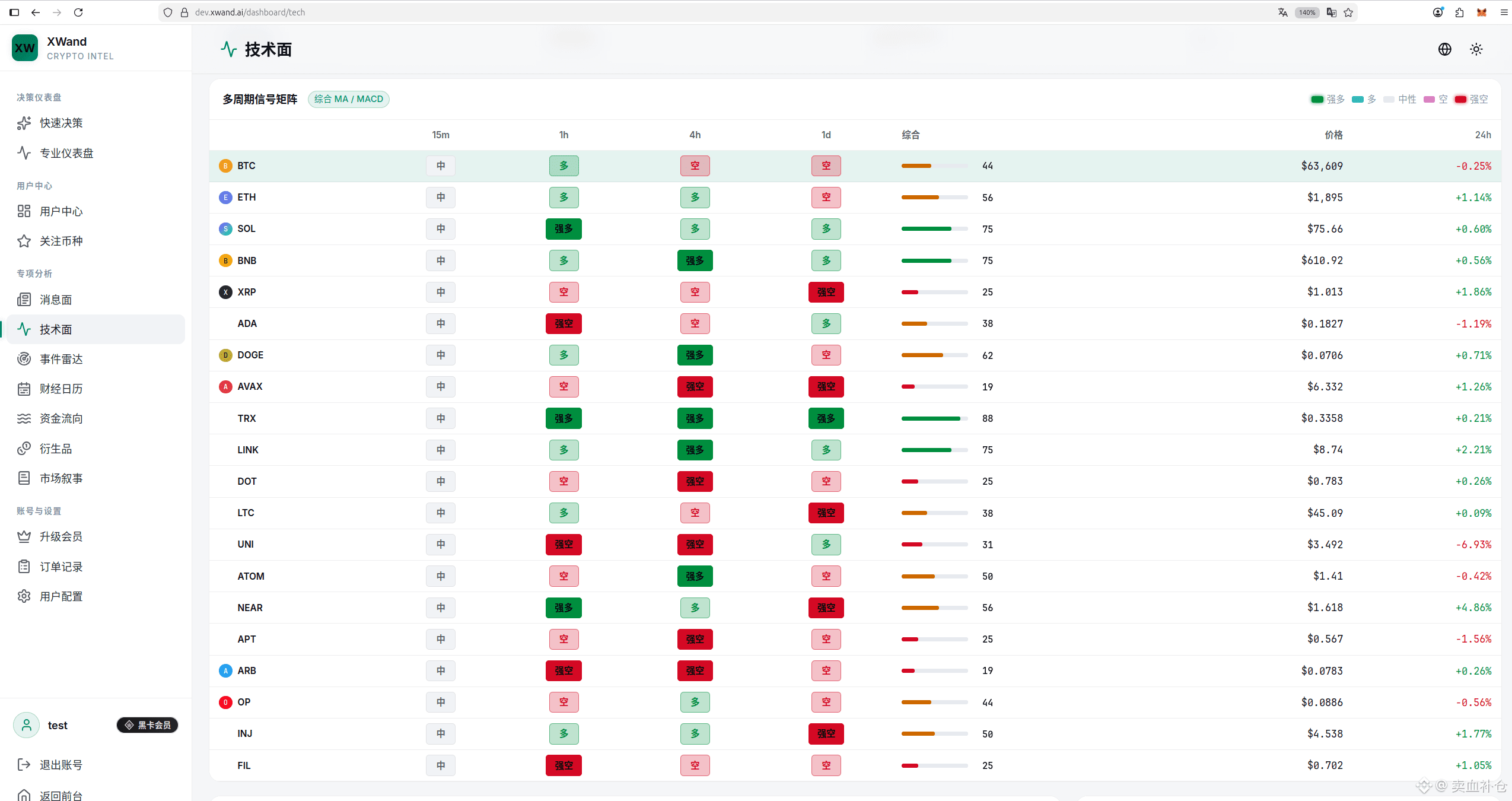
Task: Click the 订单记录 clipboard icon
Action: tap(24, 567)
